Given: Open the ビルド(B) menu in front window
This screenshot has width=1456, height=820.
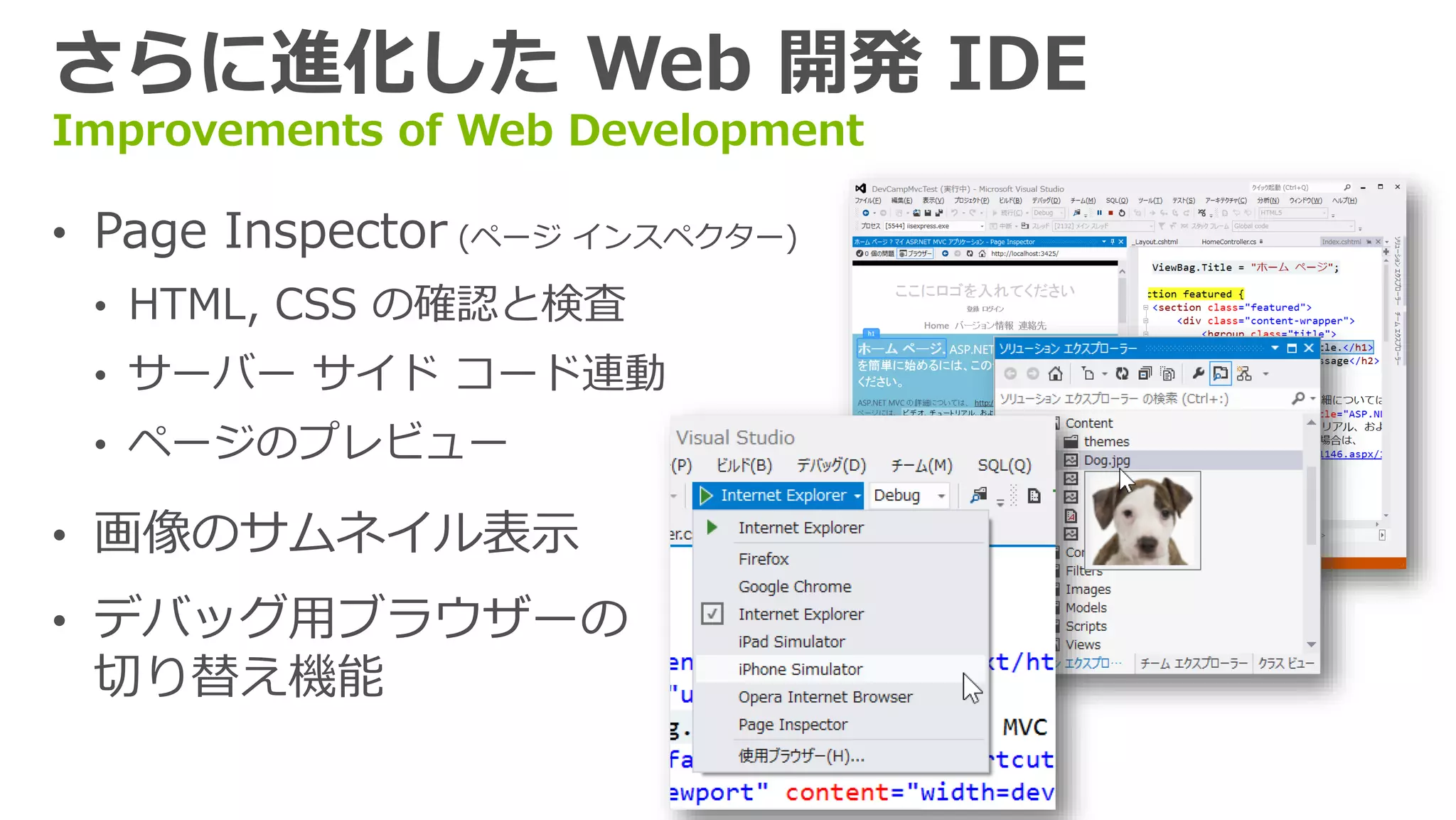Looking at the screenshot, I should pos(744,465).
